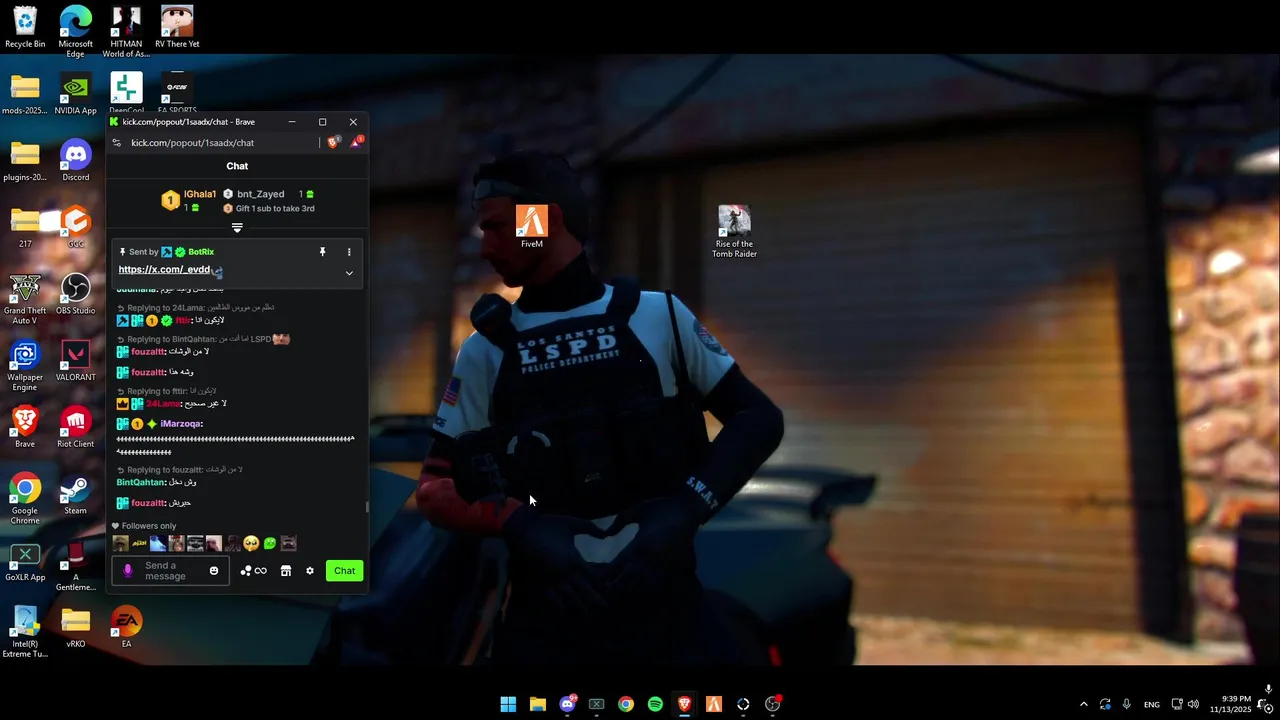
Task: Select Microsoft Edge desktop icon
Action: coord(75,32)
